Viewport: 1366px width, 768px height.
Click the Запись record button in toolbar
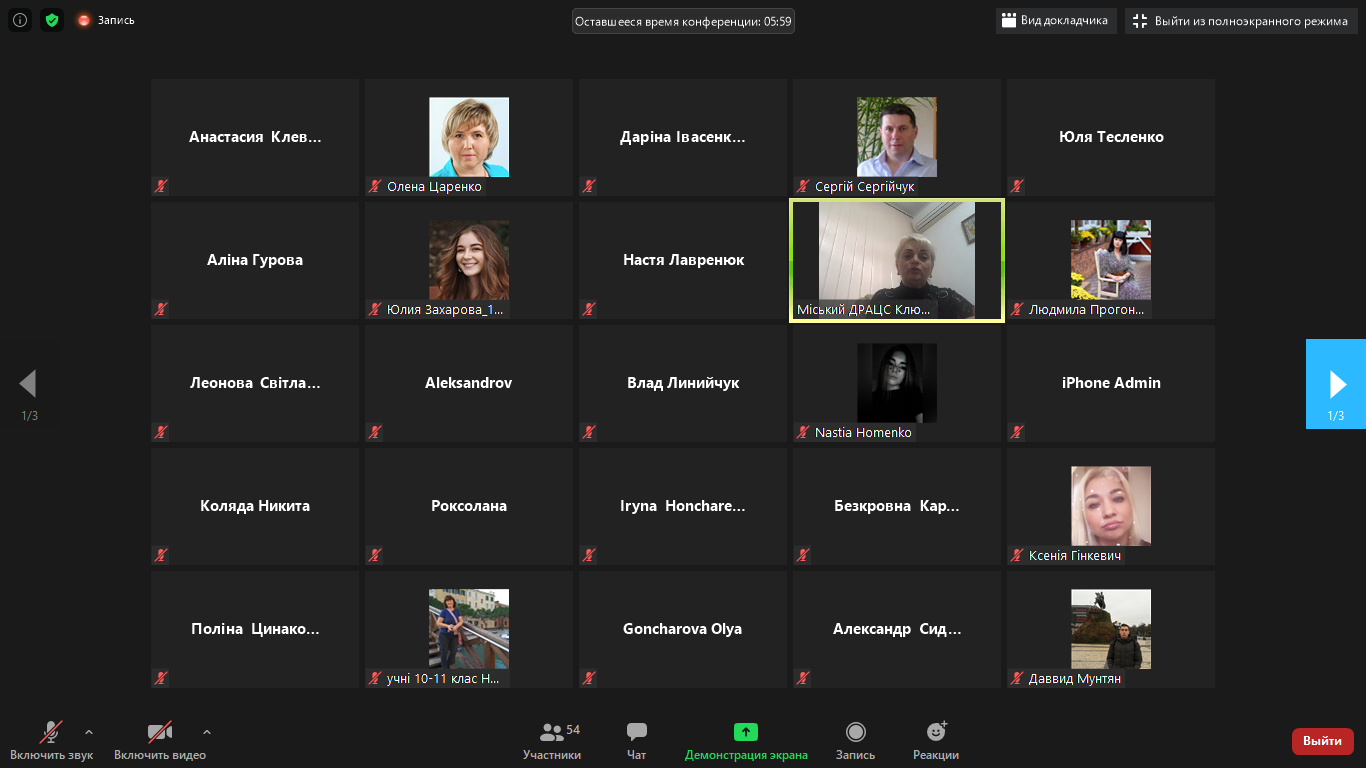(855, 741)
